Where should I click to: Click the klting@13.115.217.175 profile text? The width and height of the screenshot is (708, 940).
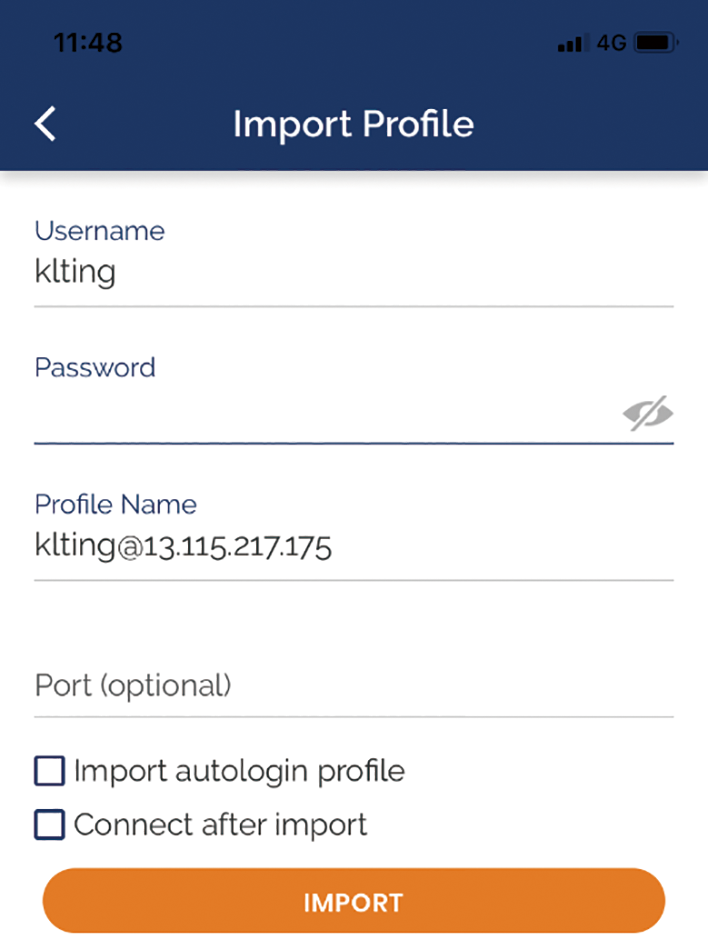[183, 546]
